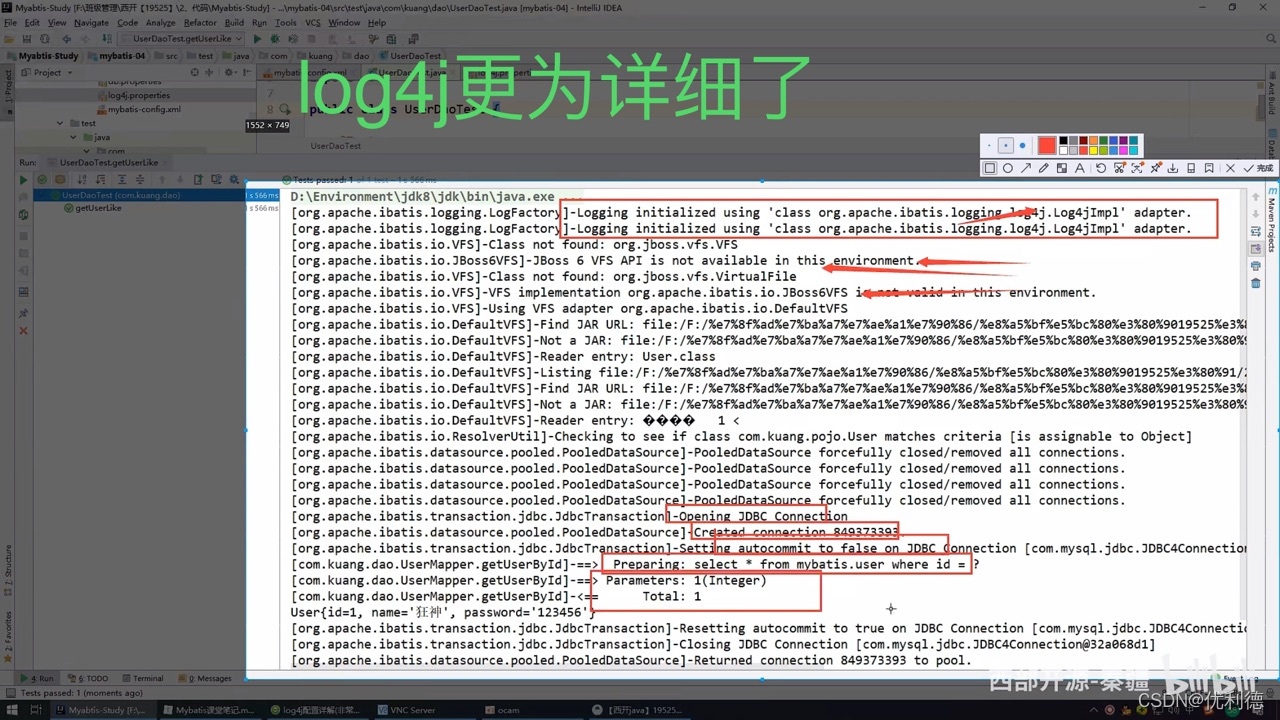Pin the screenshot to screen
The image size is (1280, 720).
pos(1156,169)
